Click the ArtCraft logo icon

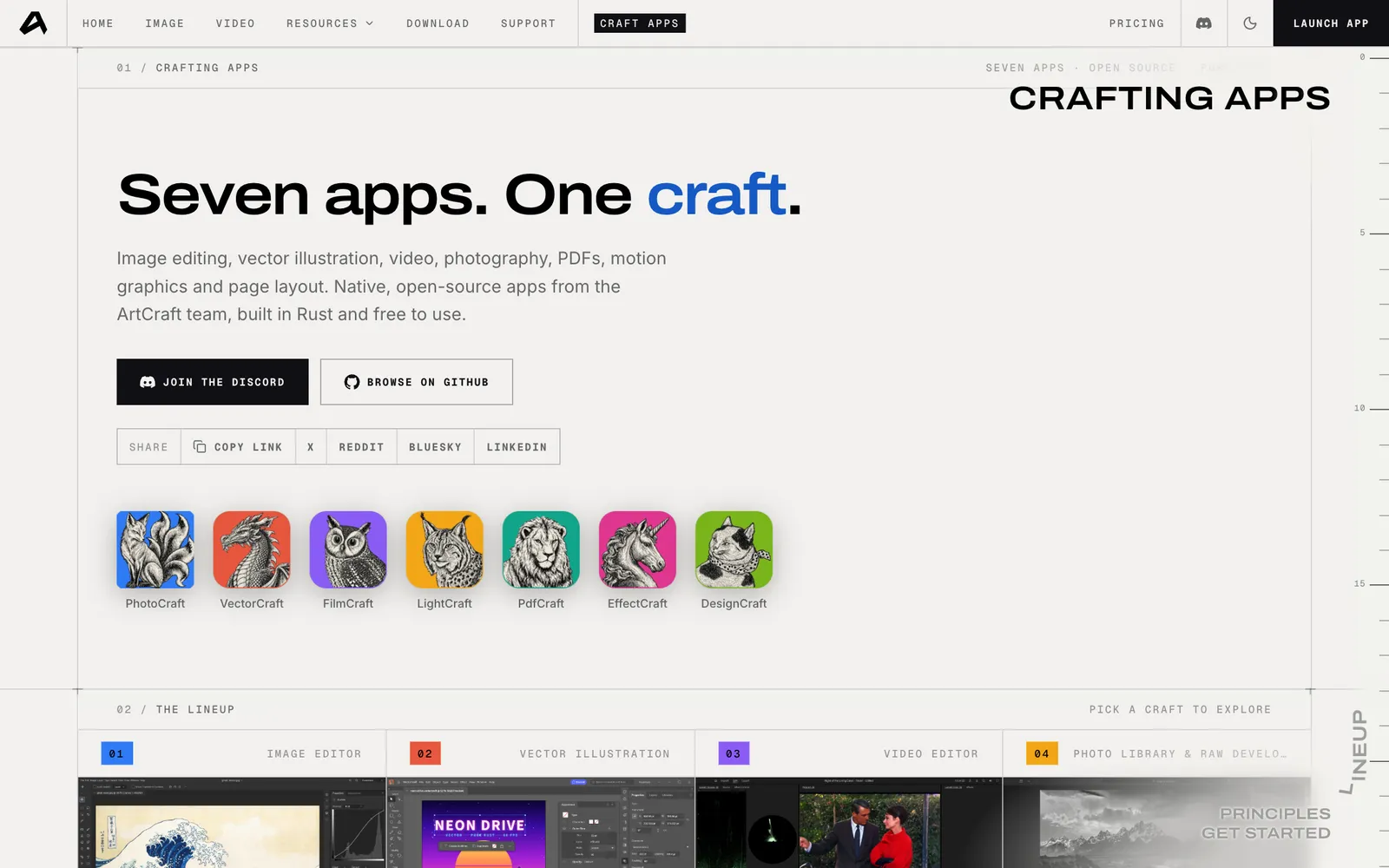33,23
